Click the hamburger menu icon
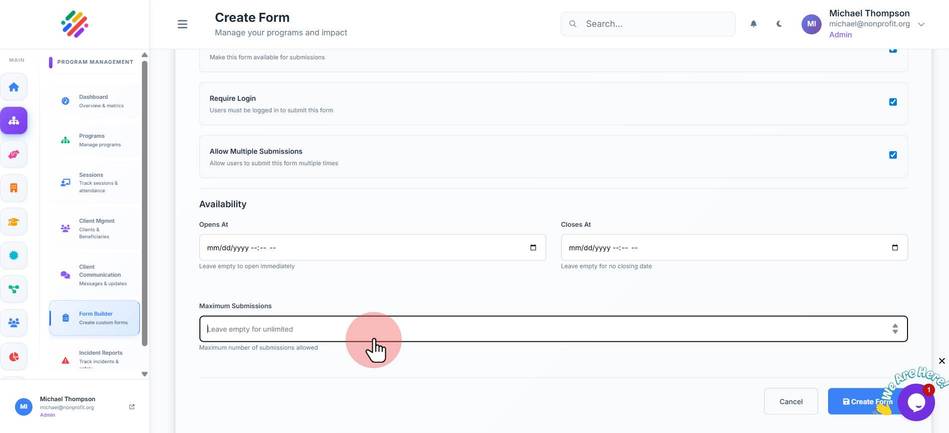The image size is (949, 433). click(x=182, y=24)
